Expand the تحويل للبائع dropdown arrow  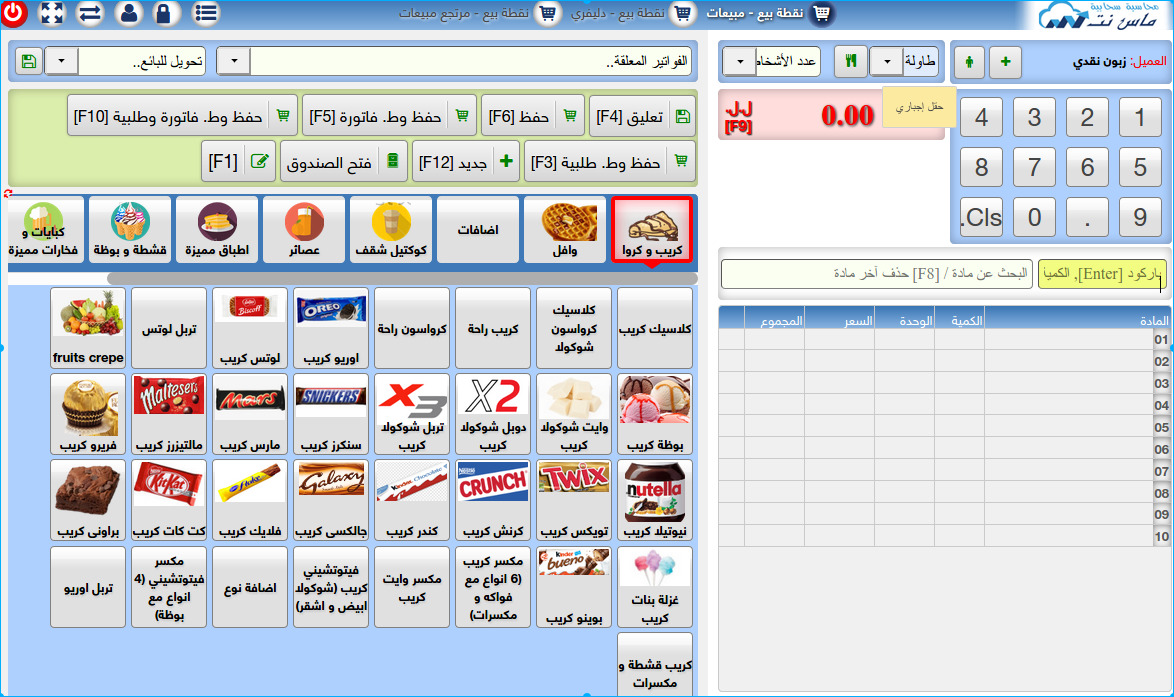(61, 61)
